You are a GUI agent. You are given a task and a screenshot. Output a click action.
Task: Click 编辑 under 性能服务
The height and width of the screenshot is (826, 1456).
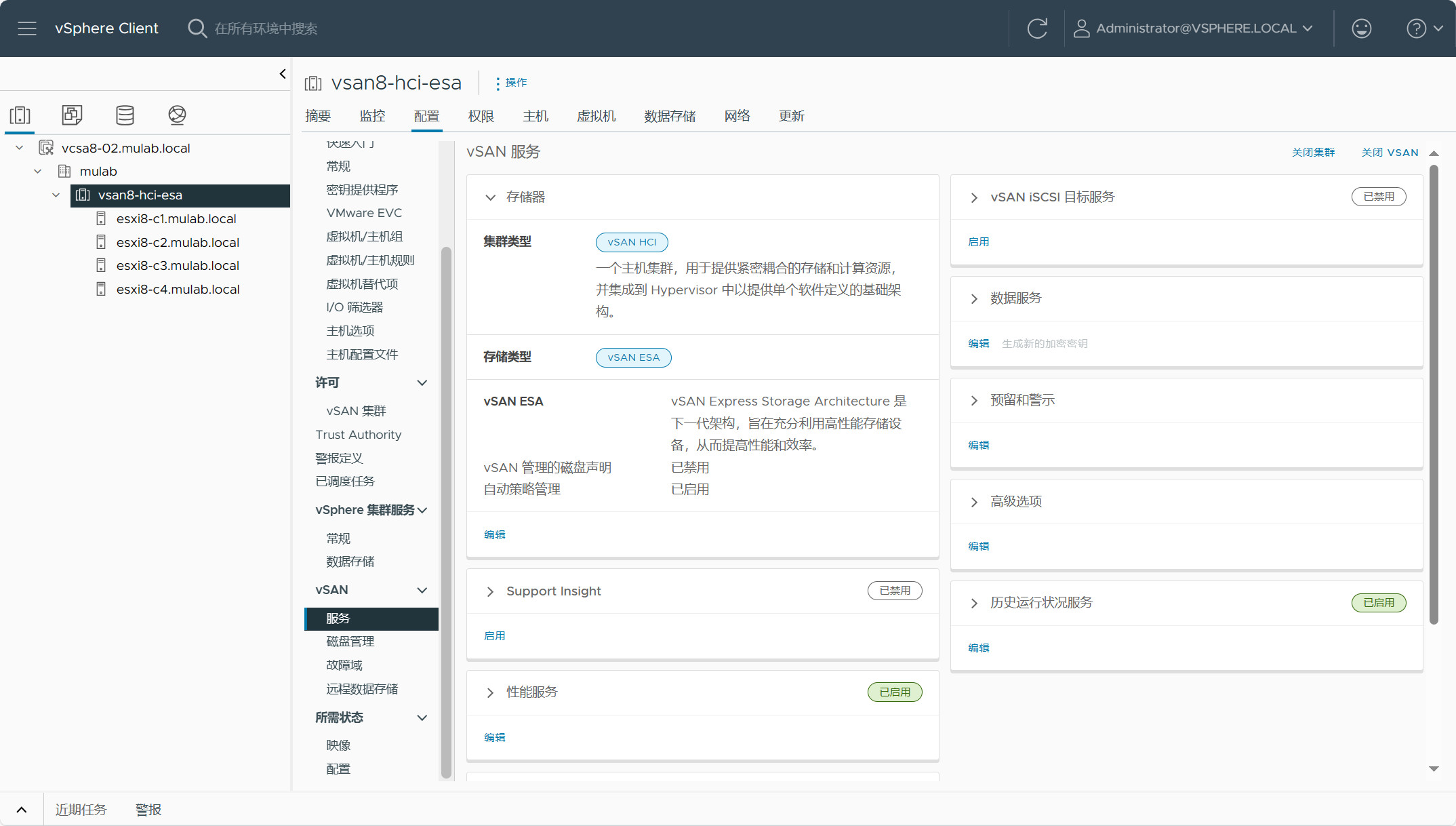[494, 737]
